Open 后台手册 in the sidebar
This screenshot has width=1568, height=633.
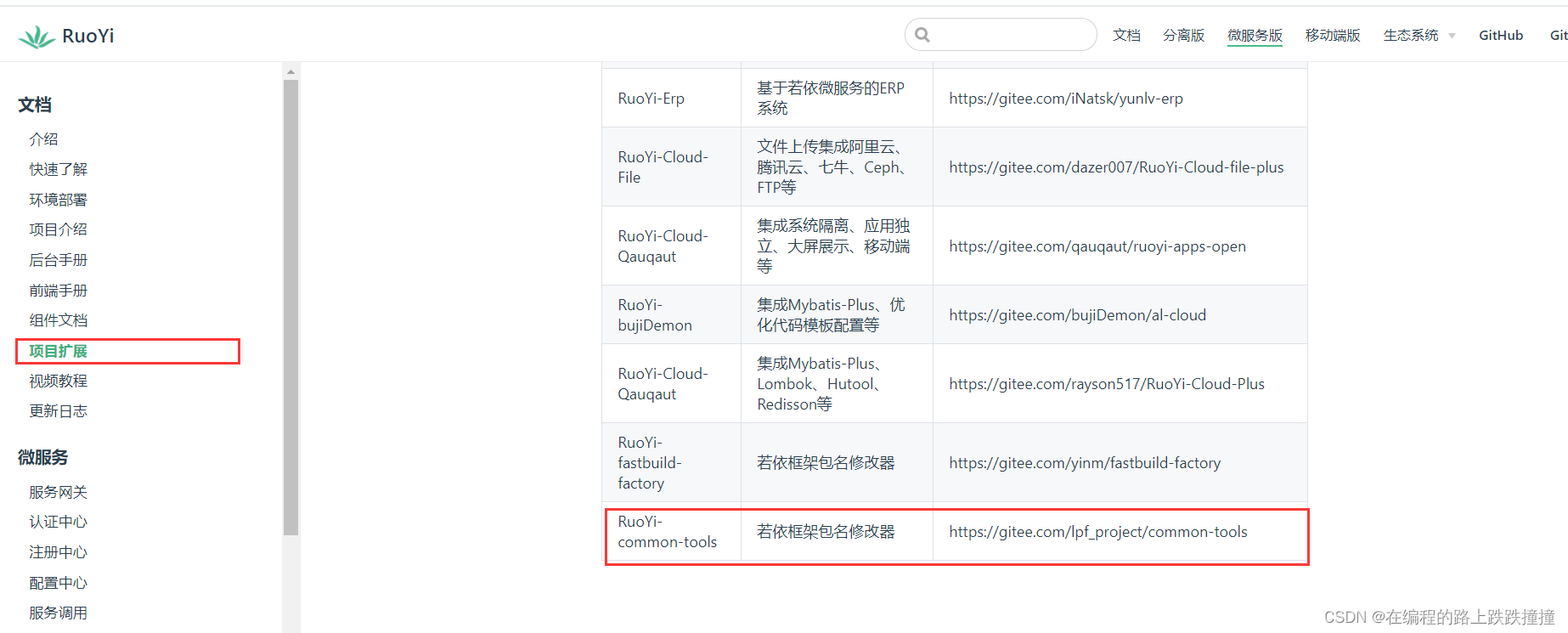click(58, 260)
